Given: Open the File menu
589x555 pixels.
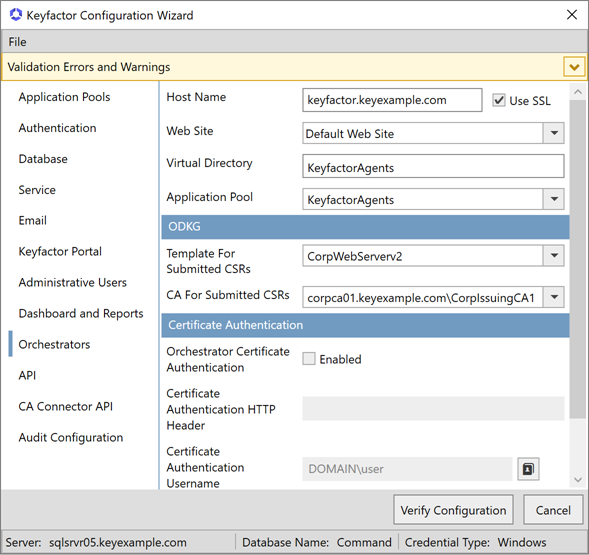Looking at the screenshot, I should 18,42.
